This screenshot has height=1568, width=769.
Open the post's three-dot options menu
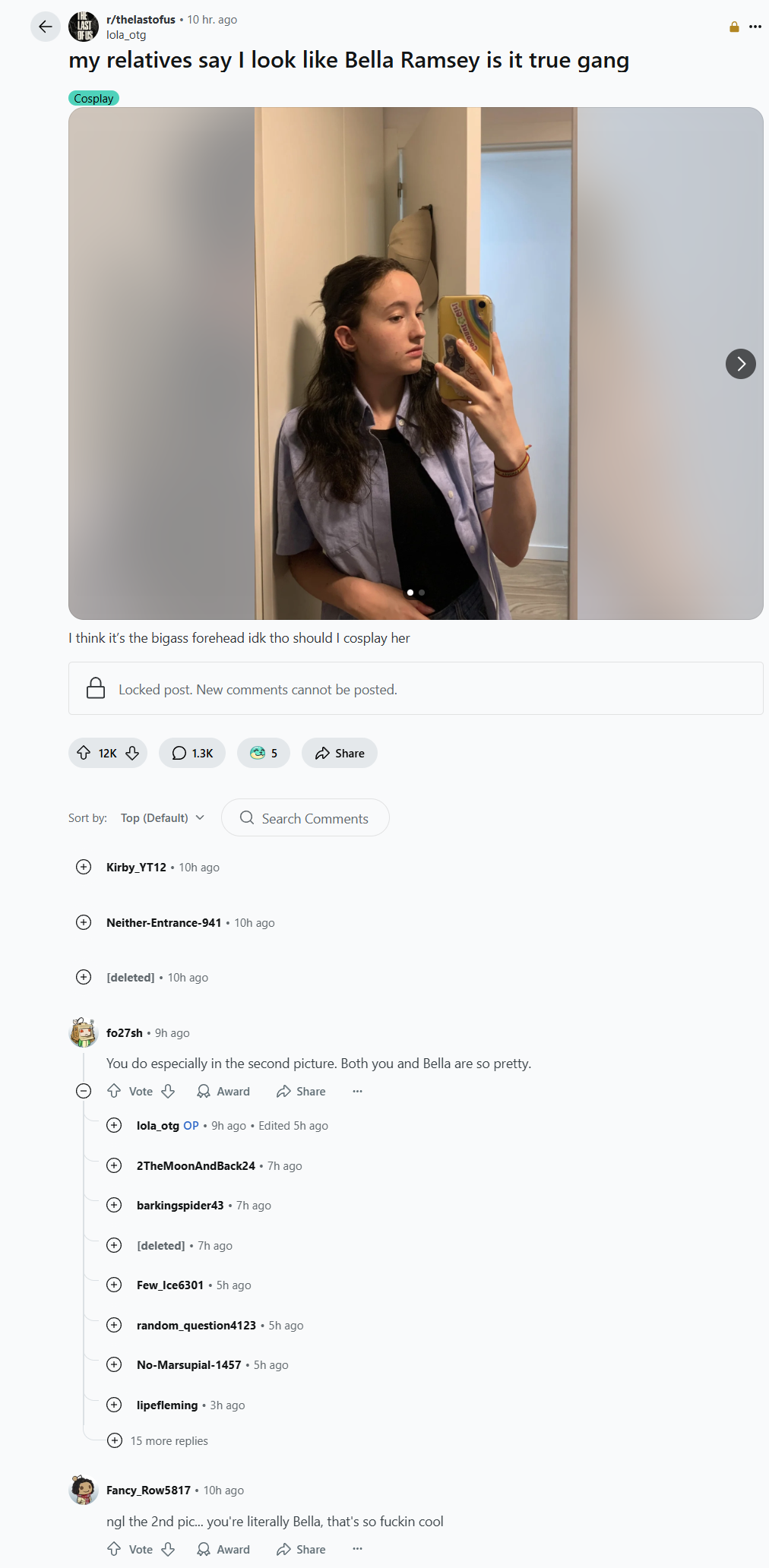755,27
